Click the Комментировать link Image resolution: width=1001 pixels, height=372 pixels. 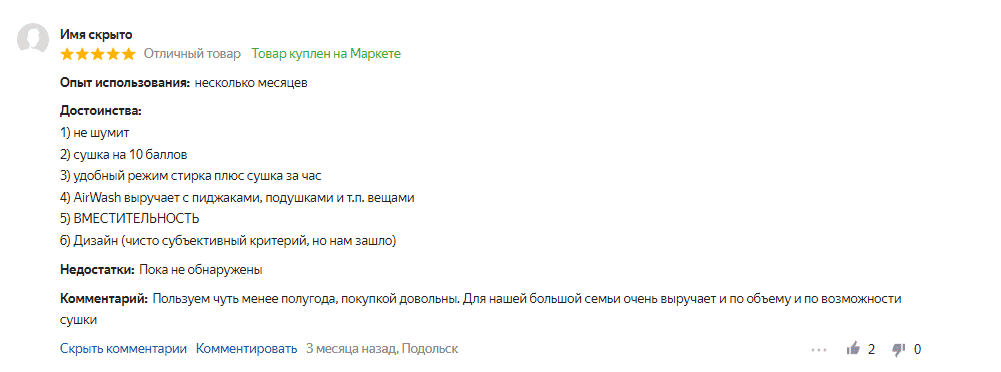click(x=246, y=349)
